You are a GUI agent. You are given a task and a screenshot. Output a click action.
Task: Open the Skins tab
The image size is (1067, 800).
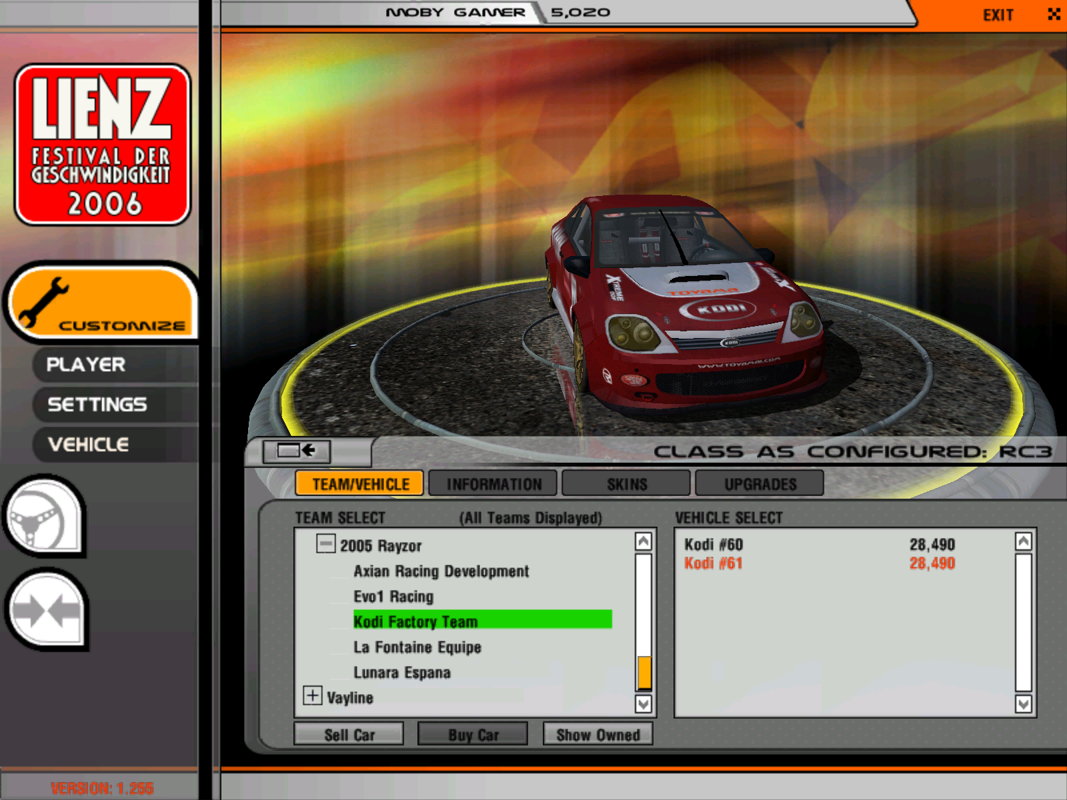click(625, 483)
